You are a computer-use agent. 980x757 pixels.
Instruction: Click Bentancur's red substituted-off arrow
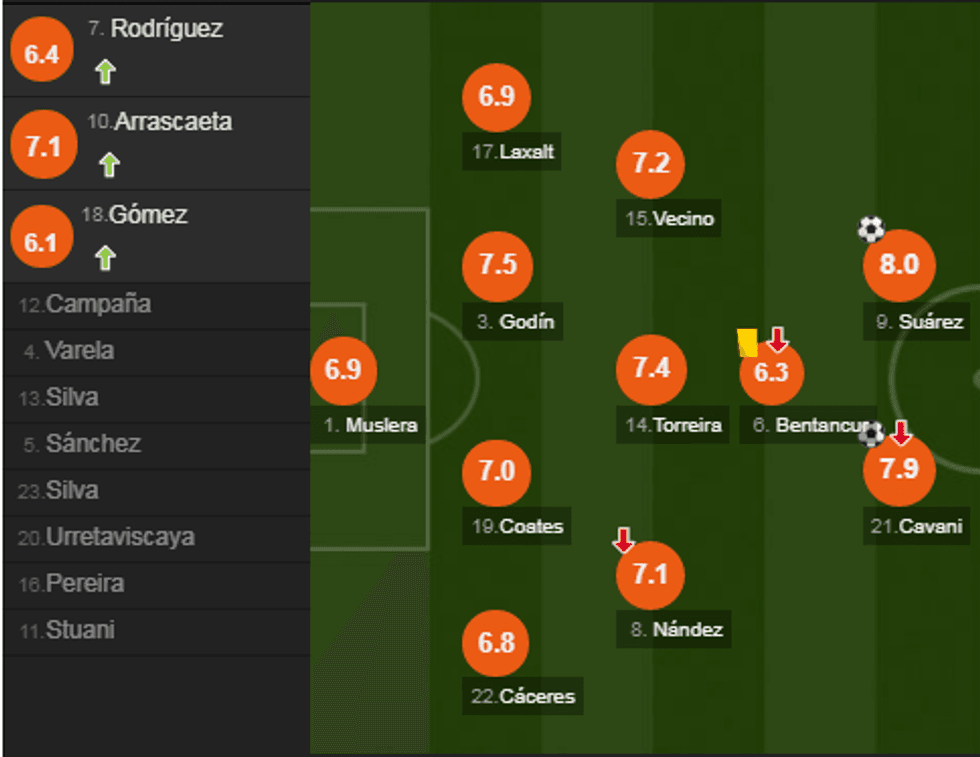(778, 340)
